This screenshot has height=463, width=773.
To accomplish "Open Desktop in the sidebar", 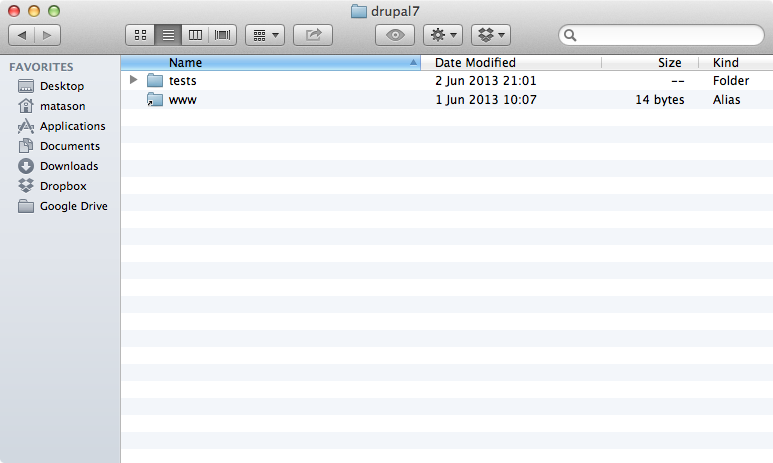I will pyautogui.click(x=60, y=86).
